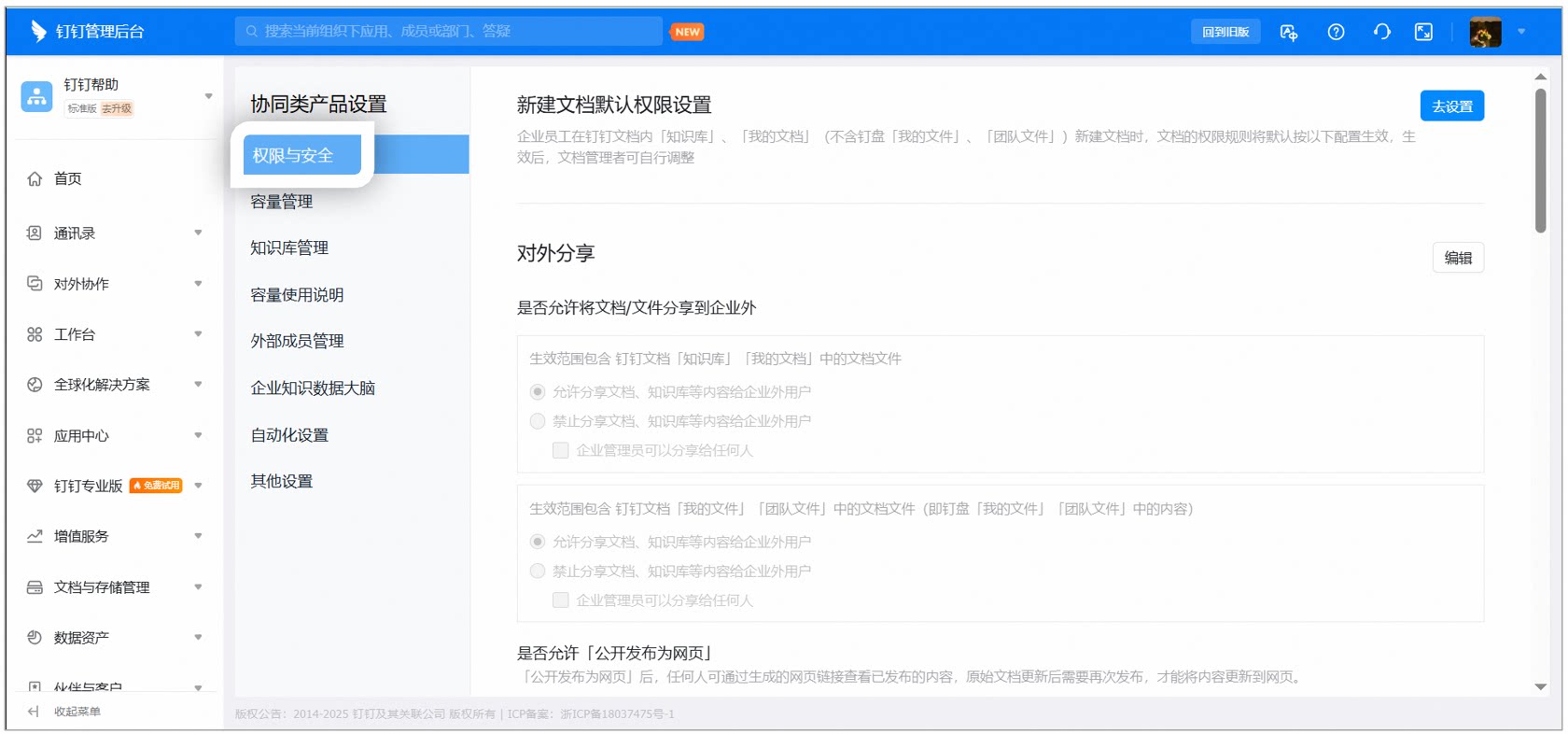This screenshot has height=734, width=1568.
Task: Click the 增值服务 chart icon
Action: tap(35, 536)
